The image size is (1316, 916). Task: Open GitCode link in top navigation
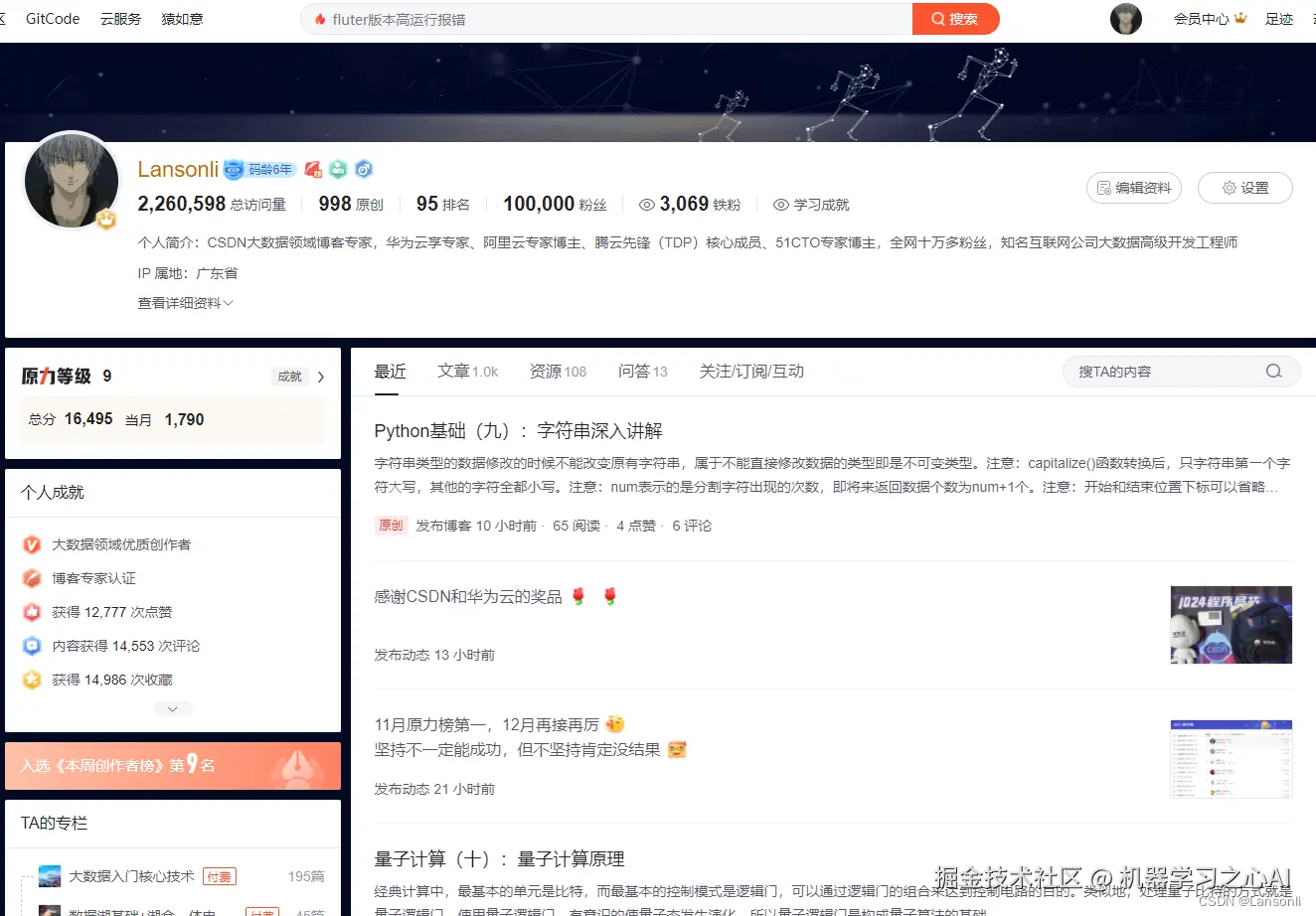click(53, 19)
